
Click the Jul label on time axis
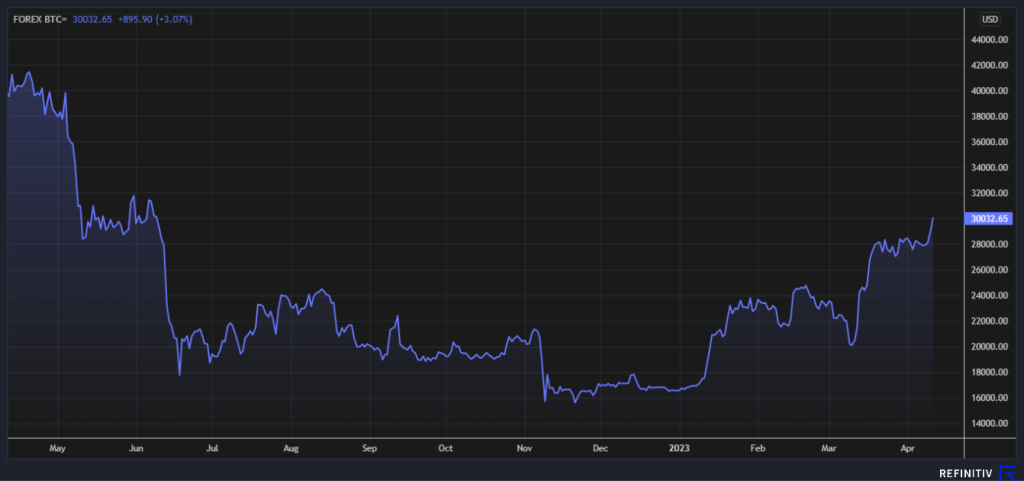213,449
